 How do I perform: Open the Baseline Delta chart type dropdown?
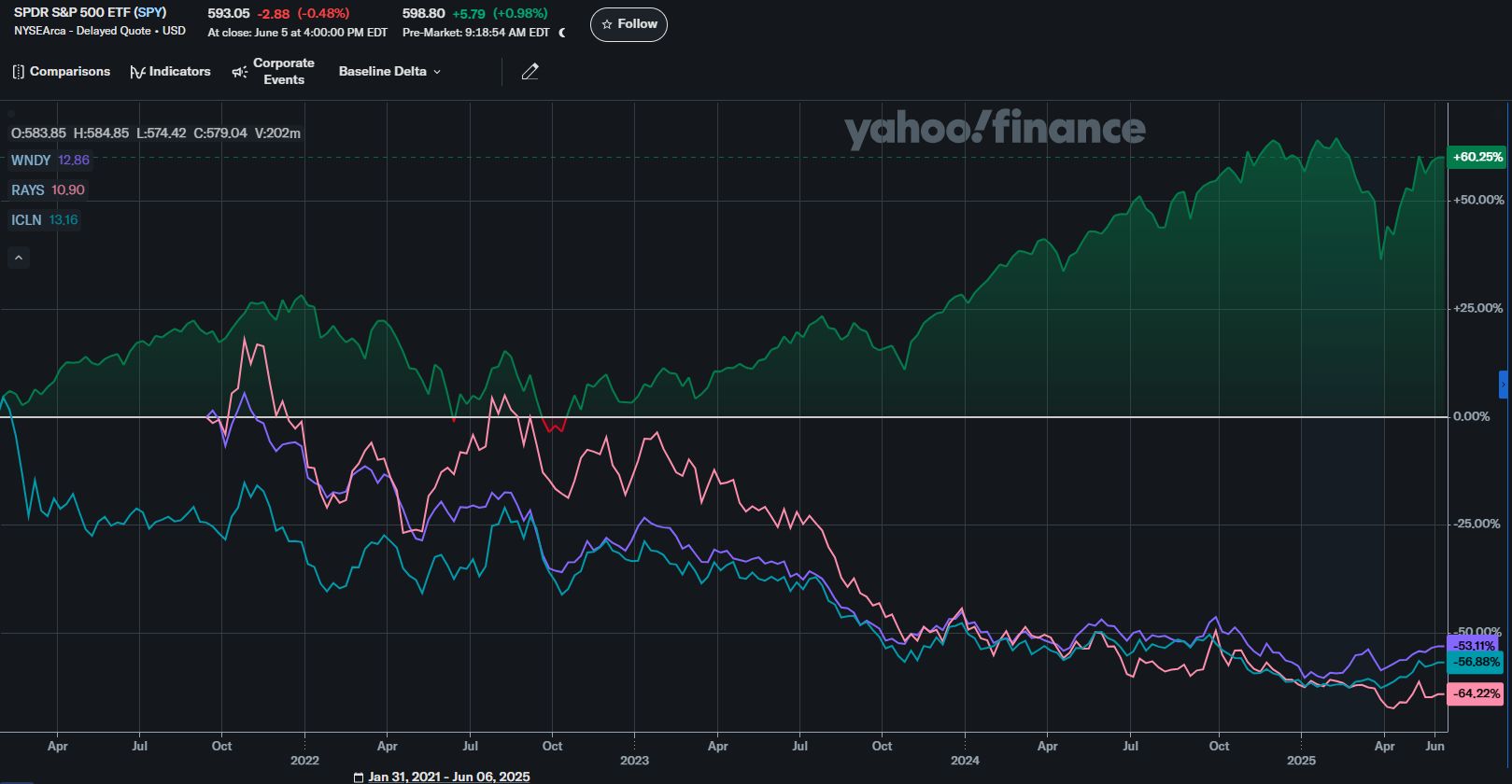(389, 72)
